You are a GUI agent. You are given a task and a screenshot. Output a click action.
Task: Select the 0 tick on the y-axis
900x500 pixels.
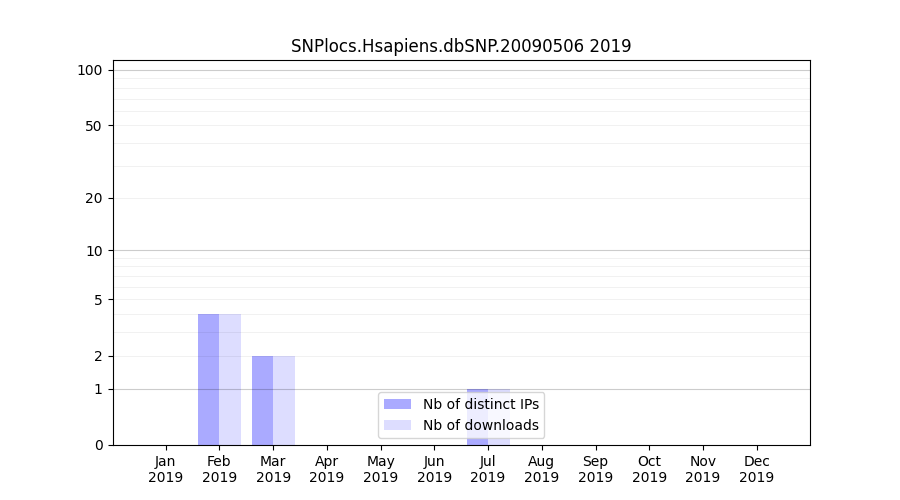point(98,445)
